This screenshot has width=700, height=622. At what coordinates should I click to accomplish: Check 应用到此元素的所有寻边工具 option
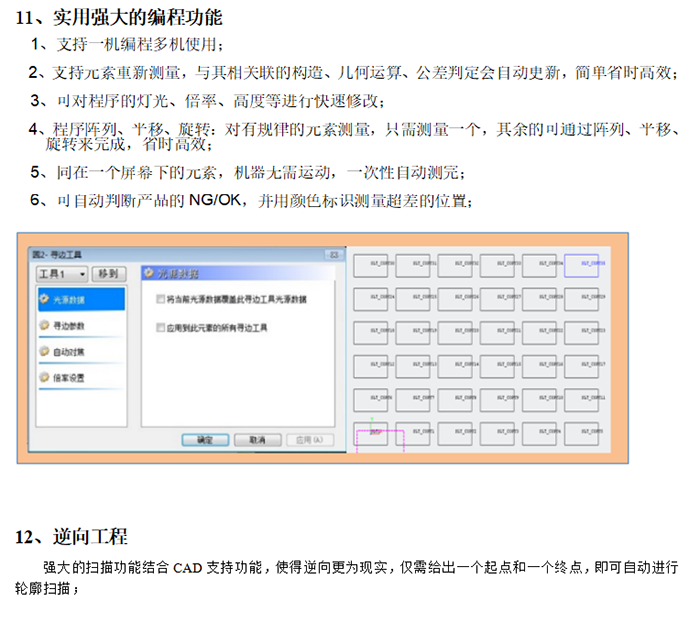161,327
